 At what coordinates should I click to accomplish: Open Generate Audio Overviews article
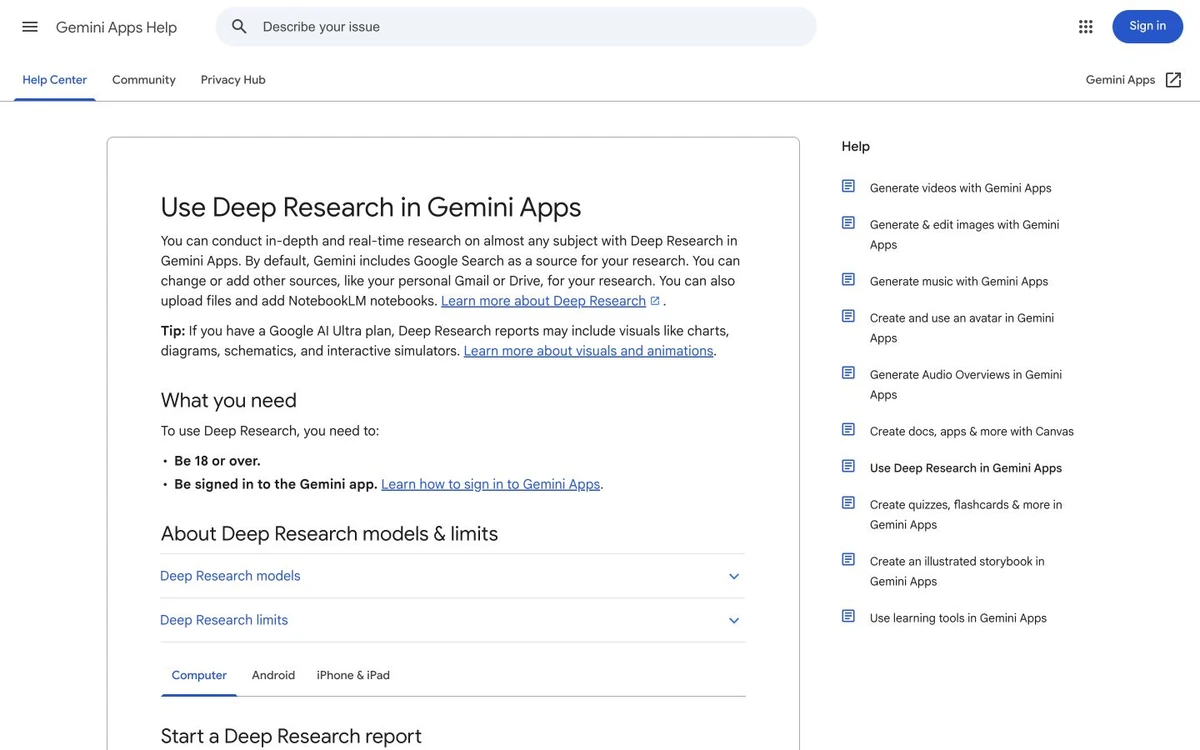(966, 384)
